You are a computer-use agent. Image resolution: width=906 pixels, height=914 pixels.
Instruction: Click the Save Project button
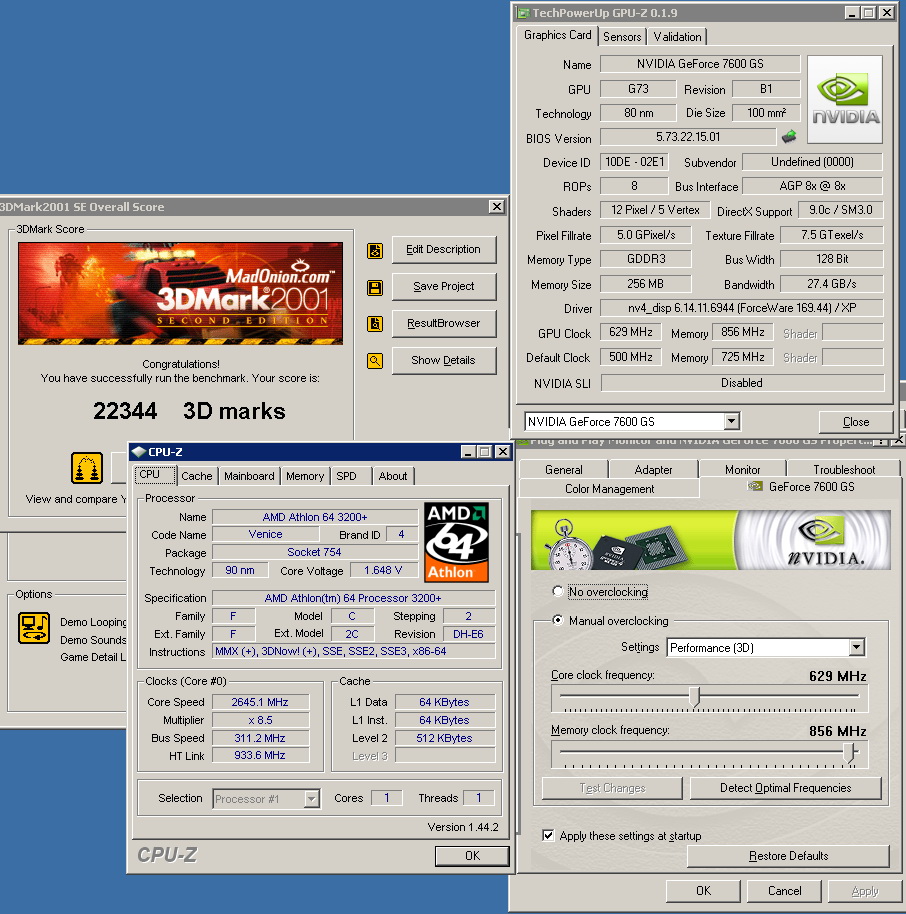444,286
